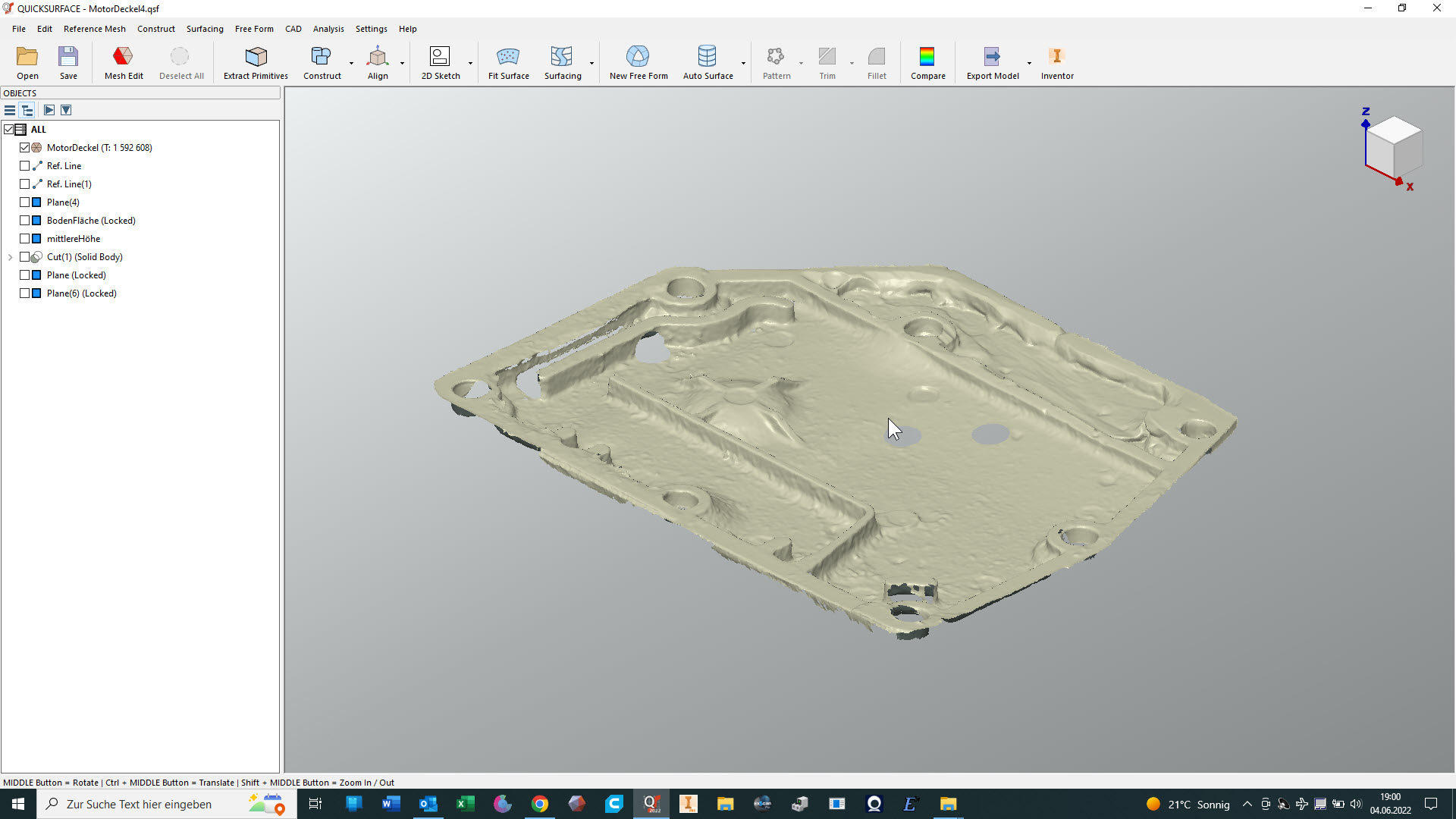Viewport: 1456px width, 819px height.
Task: Open the Construct toolbar dropdown arrow
Action: pyautogui.click(x=351, y=63)
